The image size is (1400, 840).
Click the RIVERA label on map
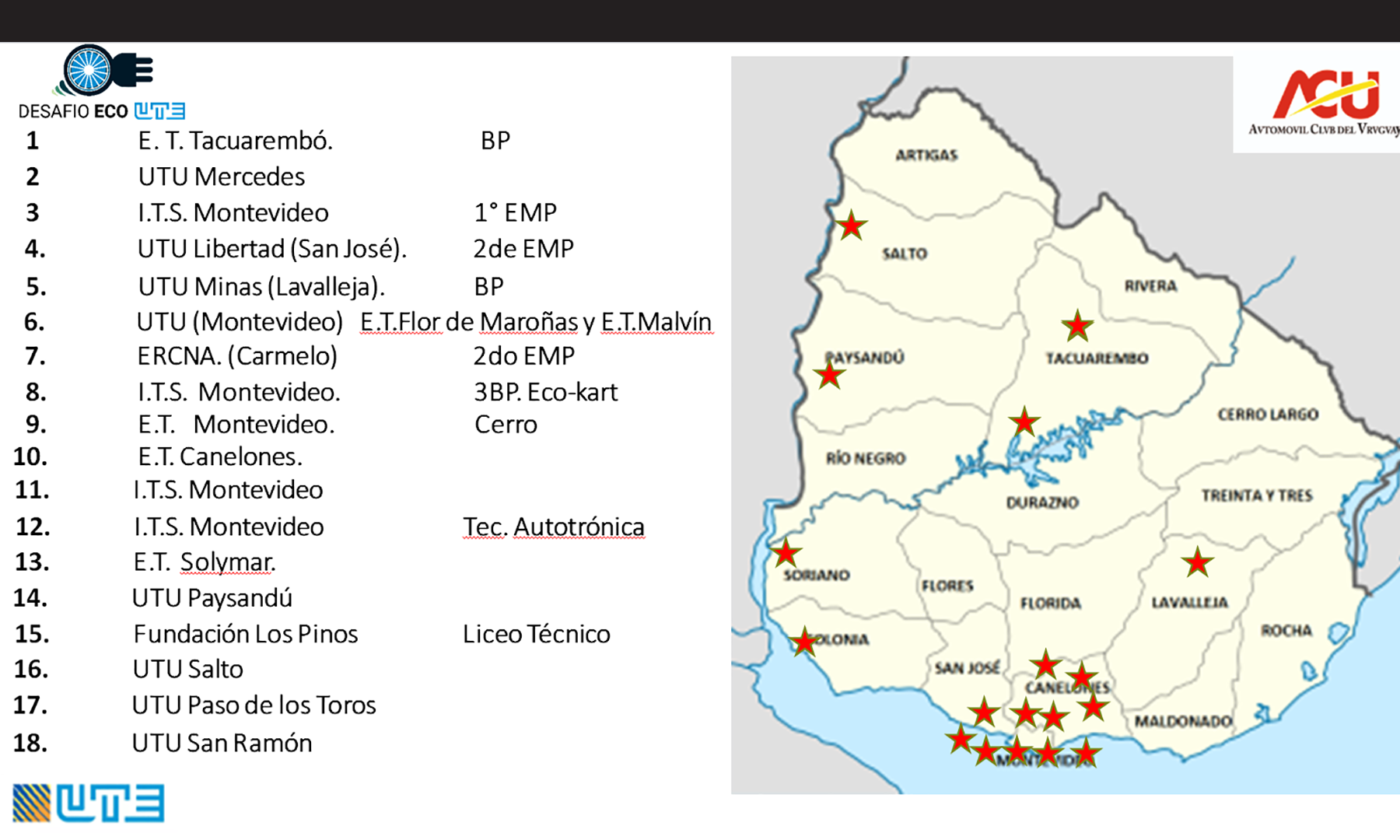click(1150, 286)
